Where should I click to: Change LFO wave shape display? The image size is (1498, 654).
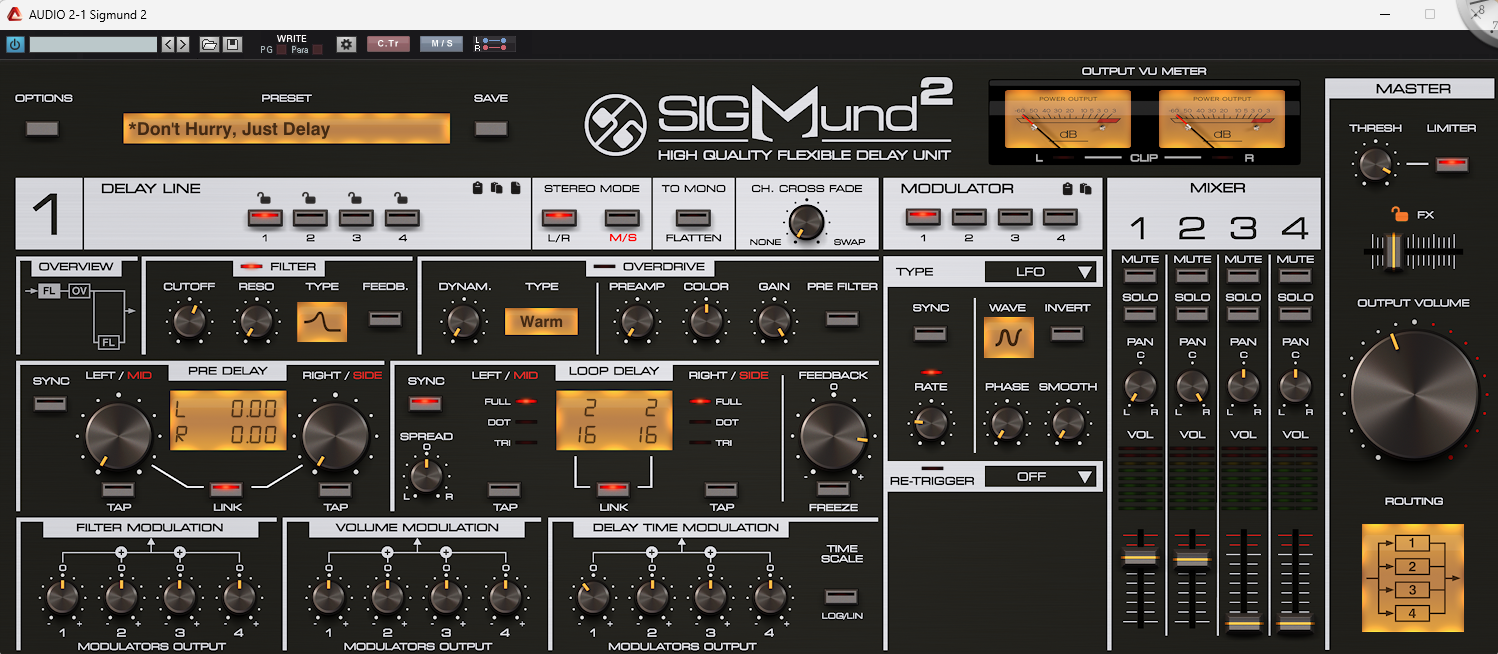click(1009, 338)
